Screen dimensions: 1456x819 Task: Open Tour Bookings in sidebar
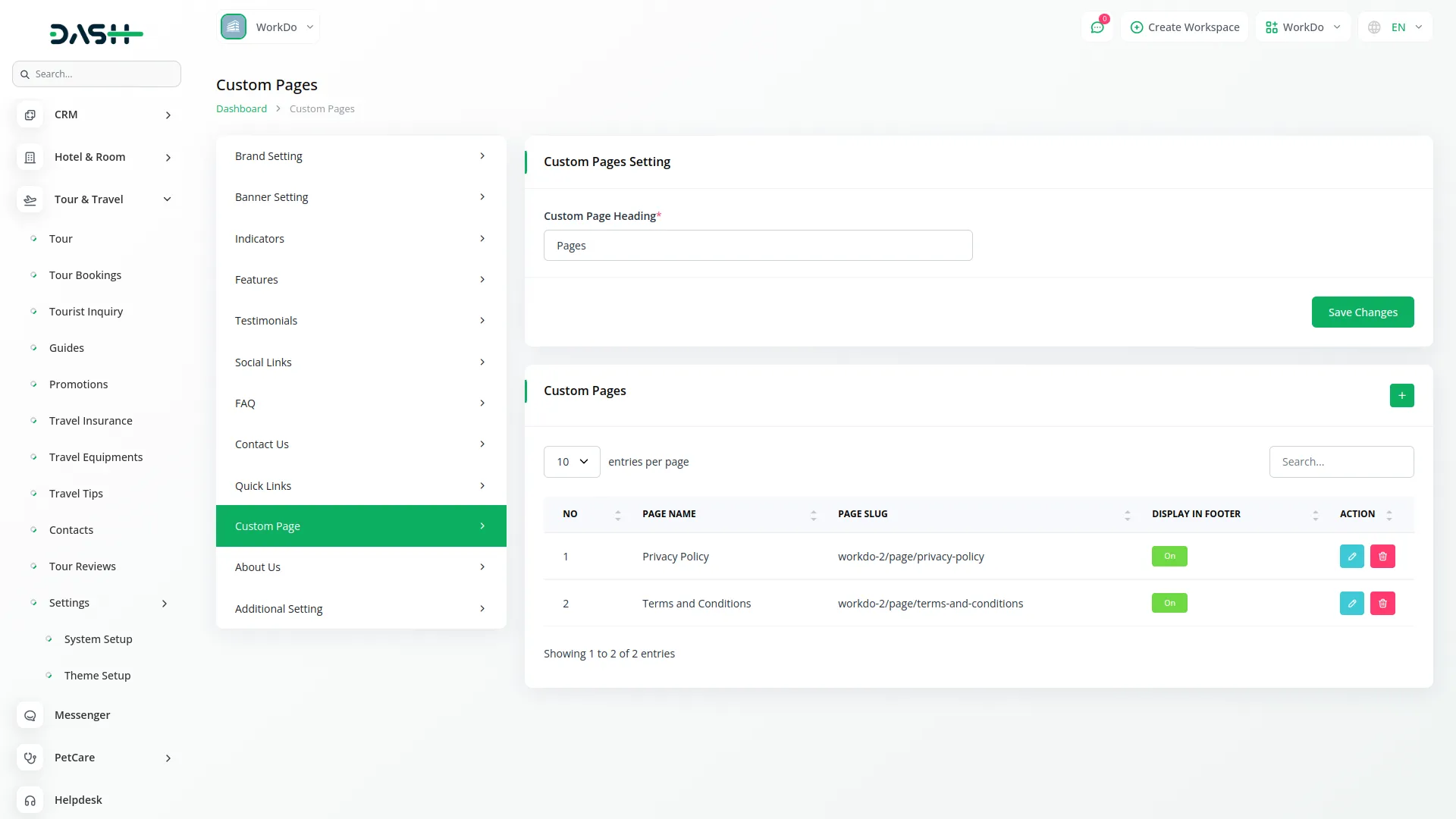click(x=85, y=275)
